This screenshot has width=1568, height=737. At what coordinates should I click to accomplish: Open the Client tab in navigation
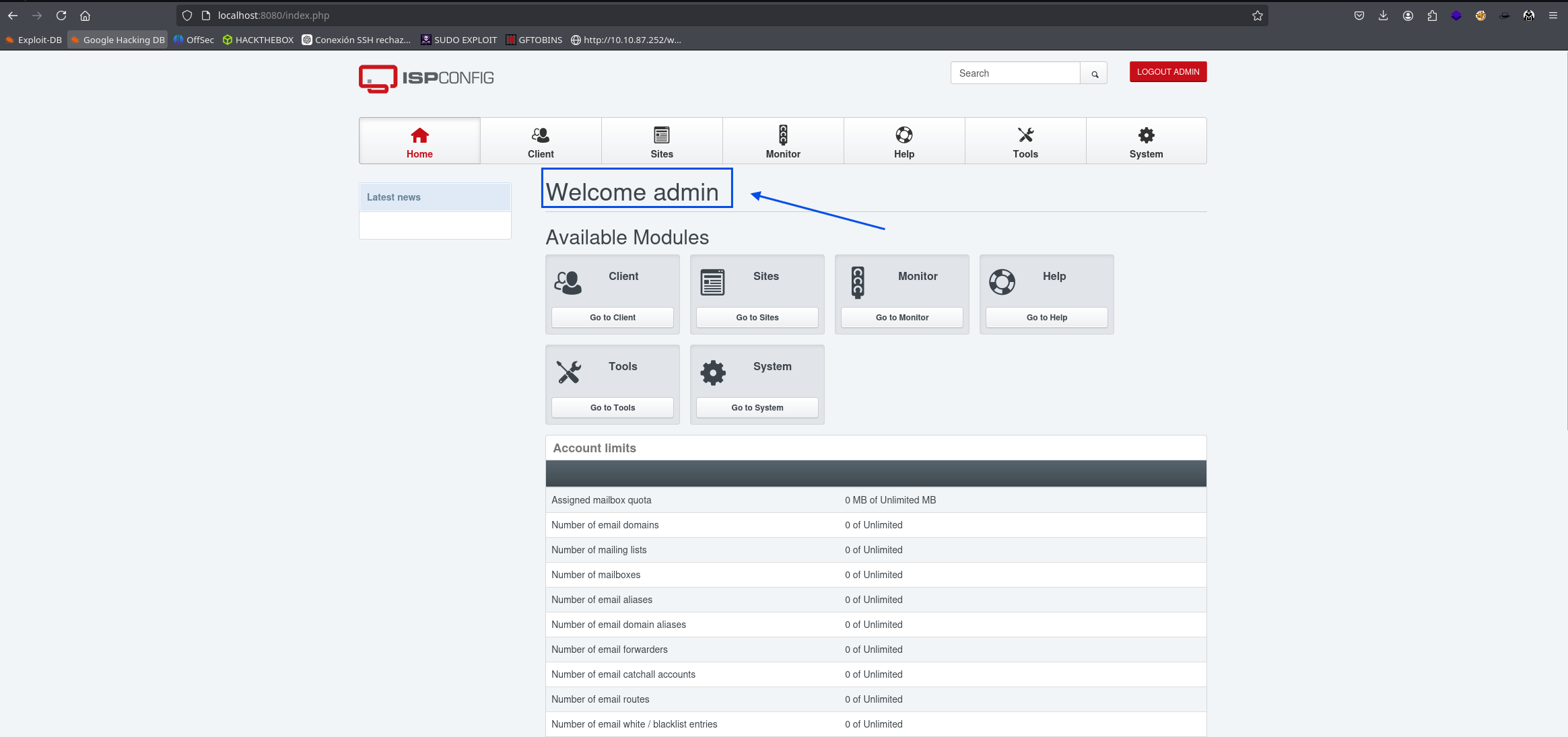tap(541, 141)
